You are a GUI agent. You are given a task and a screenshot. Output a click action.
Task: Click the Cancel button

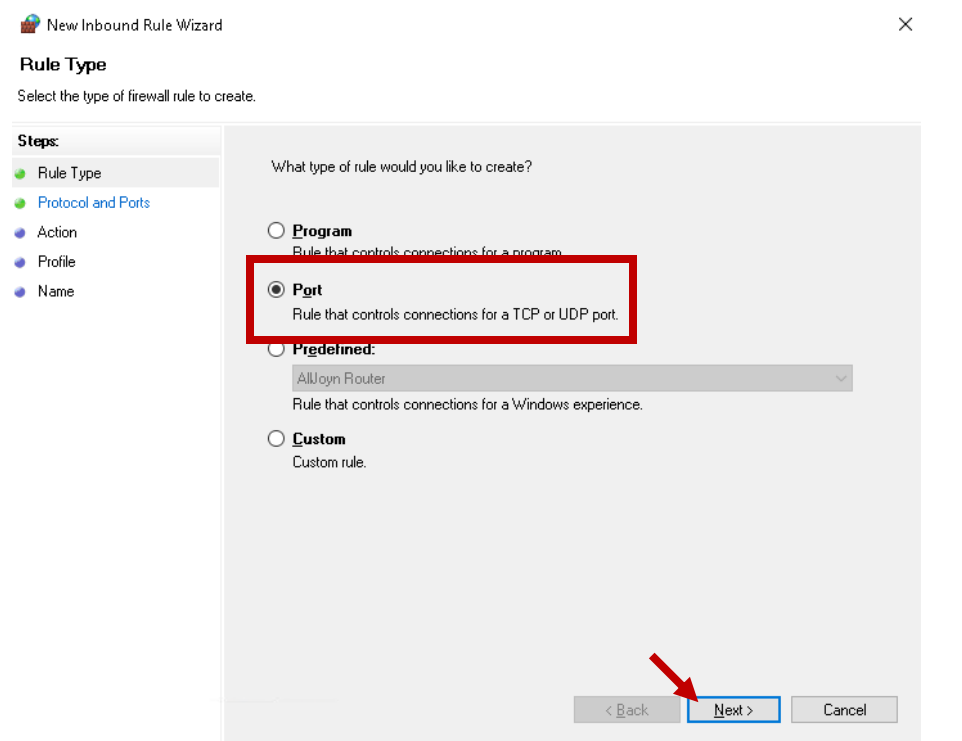click(844, 710)
